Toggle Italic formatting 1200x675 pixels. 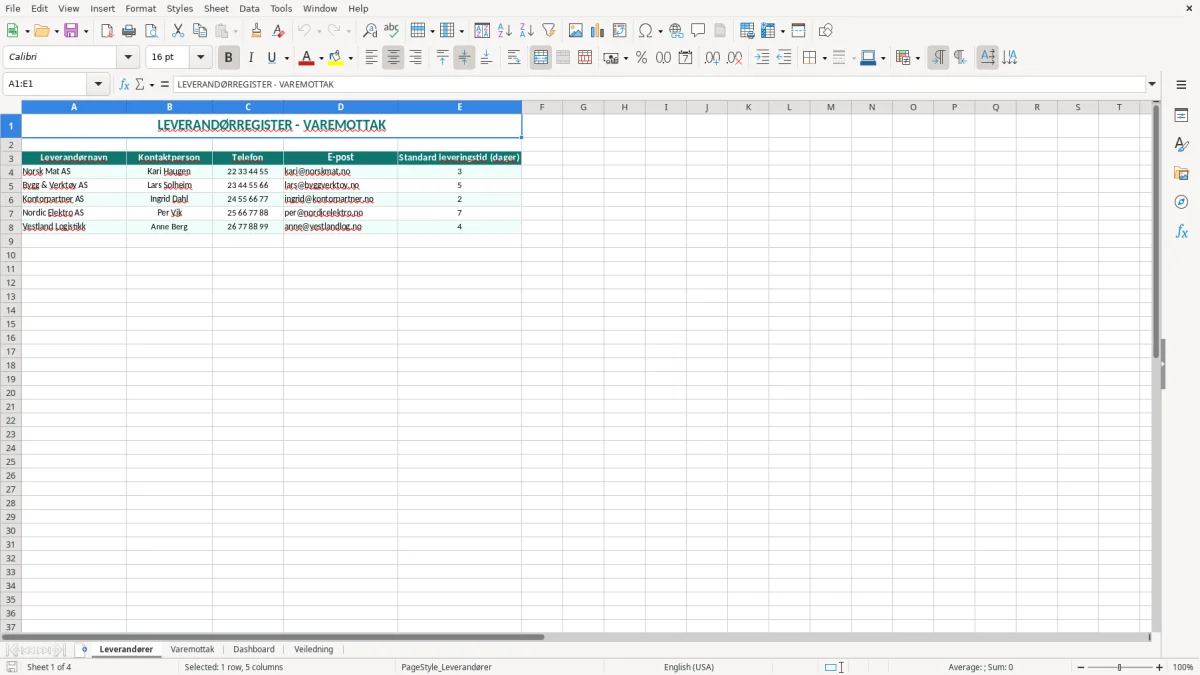[251, 58]
